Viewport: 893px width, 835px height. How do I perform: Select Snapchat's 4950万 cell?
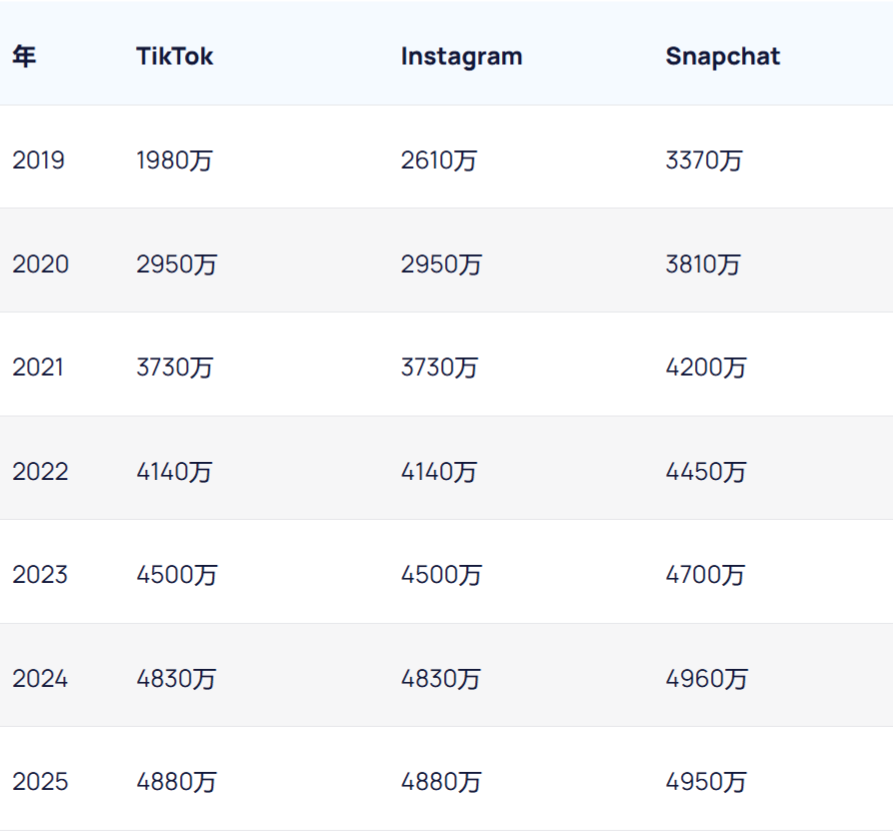pos(706,782)
